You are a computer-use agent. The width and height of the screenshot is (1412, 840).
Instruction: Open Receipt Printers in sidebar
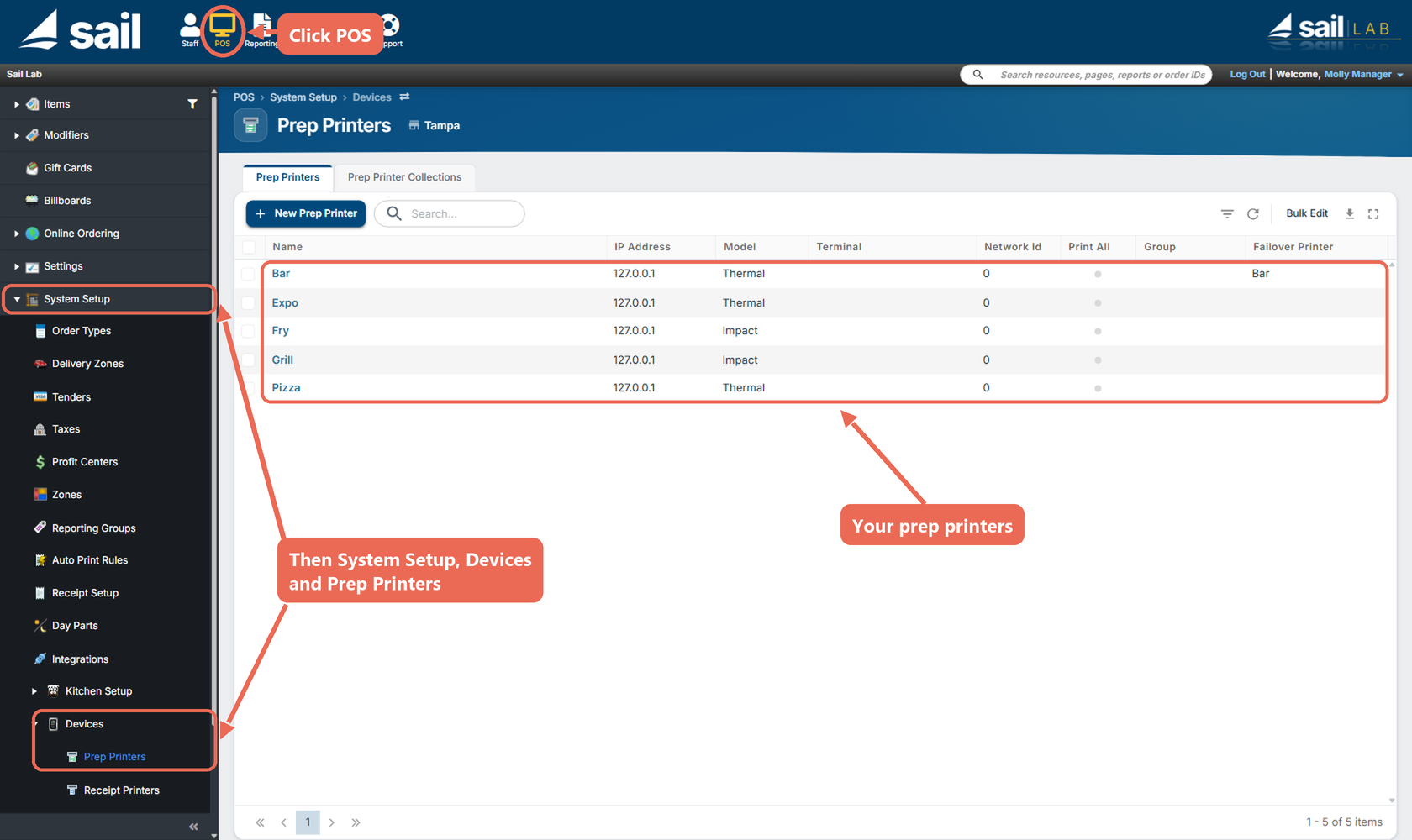(x=121, y=790)
